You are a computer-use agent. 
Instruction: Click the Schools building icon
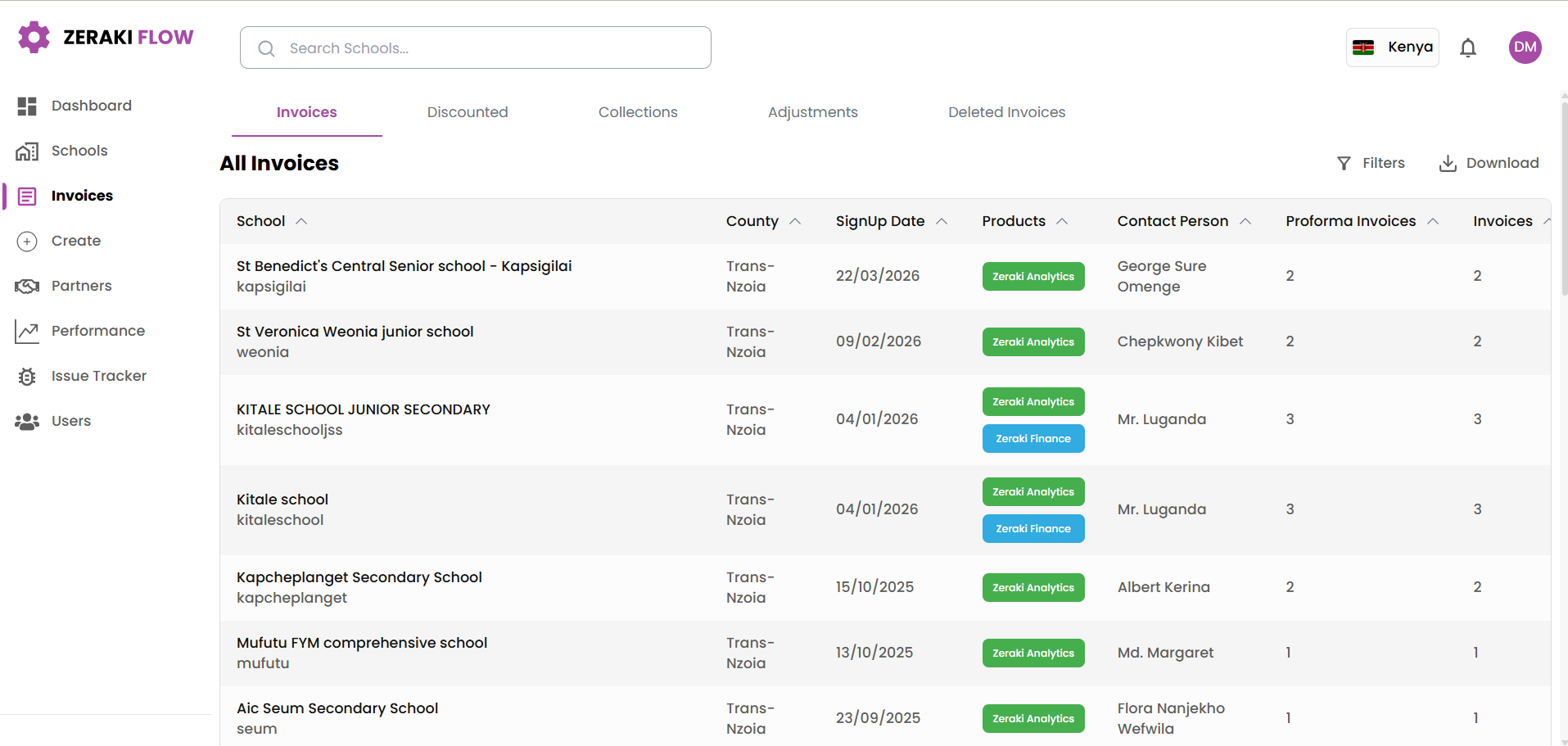pos(27,151)
